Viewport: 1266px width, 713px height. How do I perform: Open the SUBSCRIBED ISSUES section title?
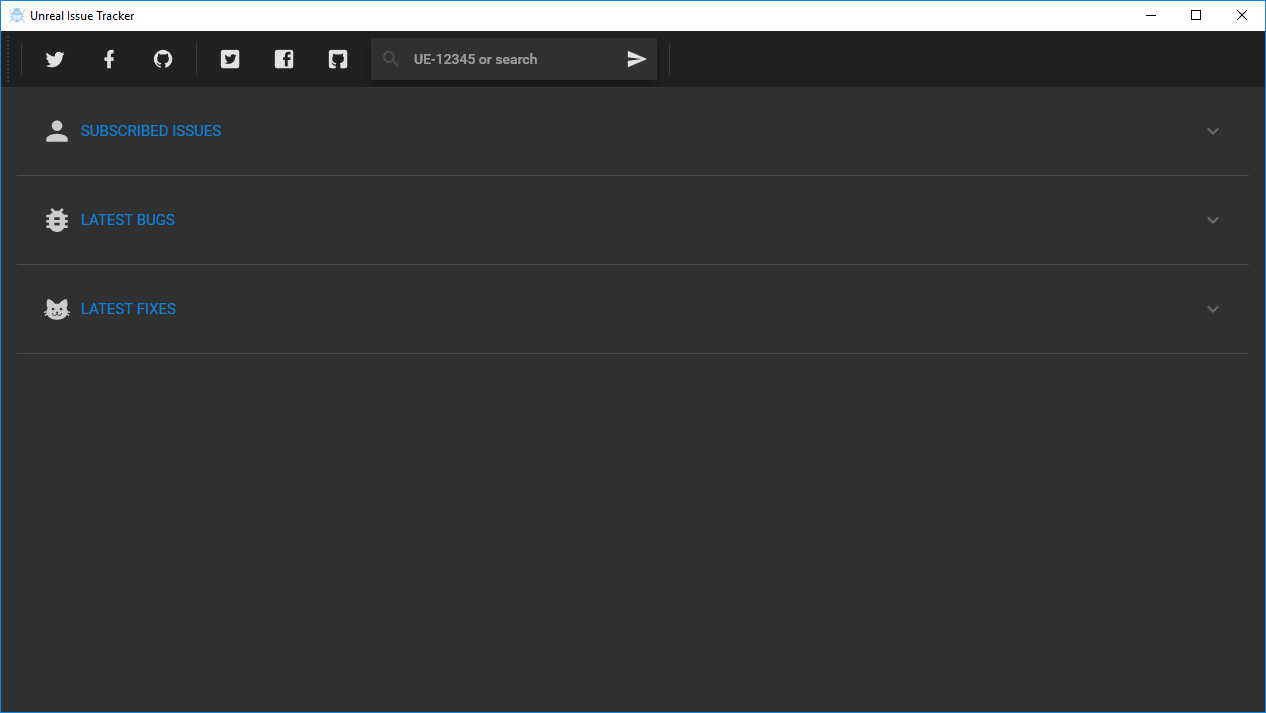(x=151, y=131)
